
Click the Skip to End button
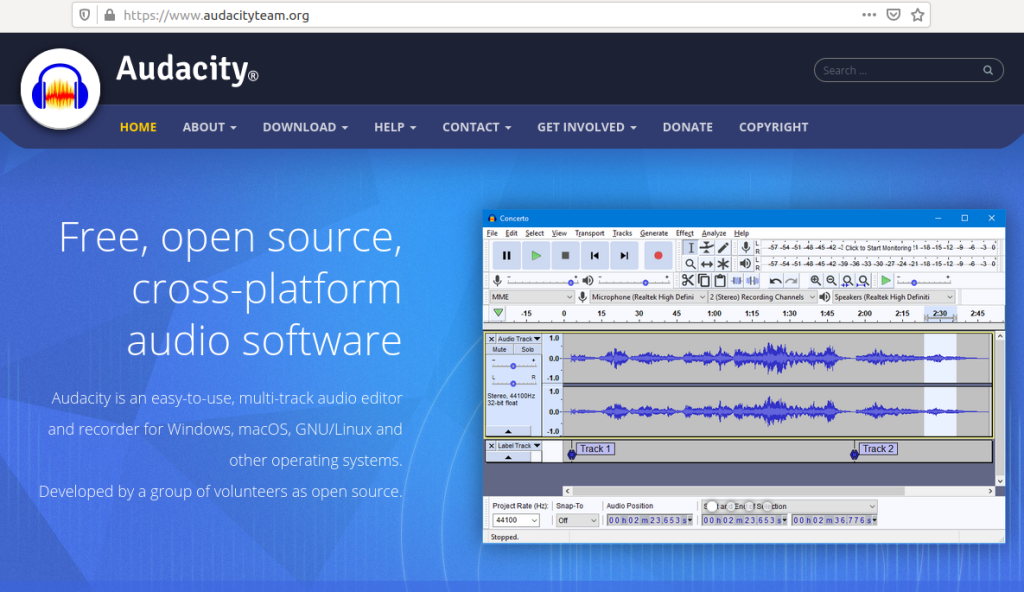[x=624, y=255]
